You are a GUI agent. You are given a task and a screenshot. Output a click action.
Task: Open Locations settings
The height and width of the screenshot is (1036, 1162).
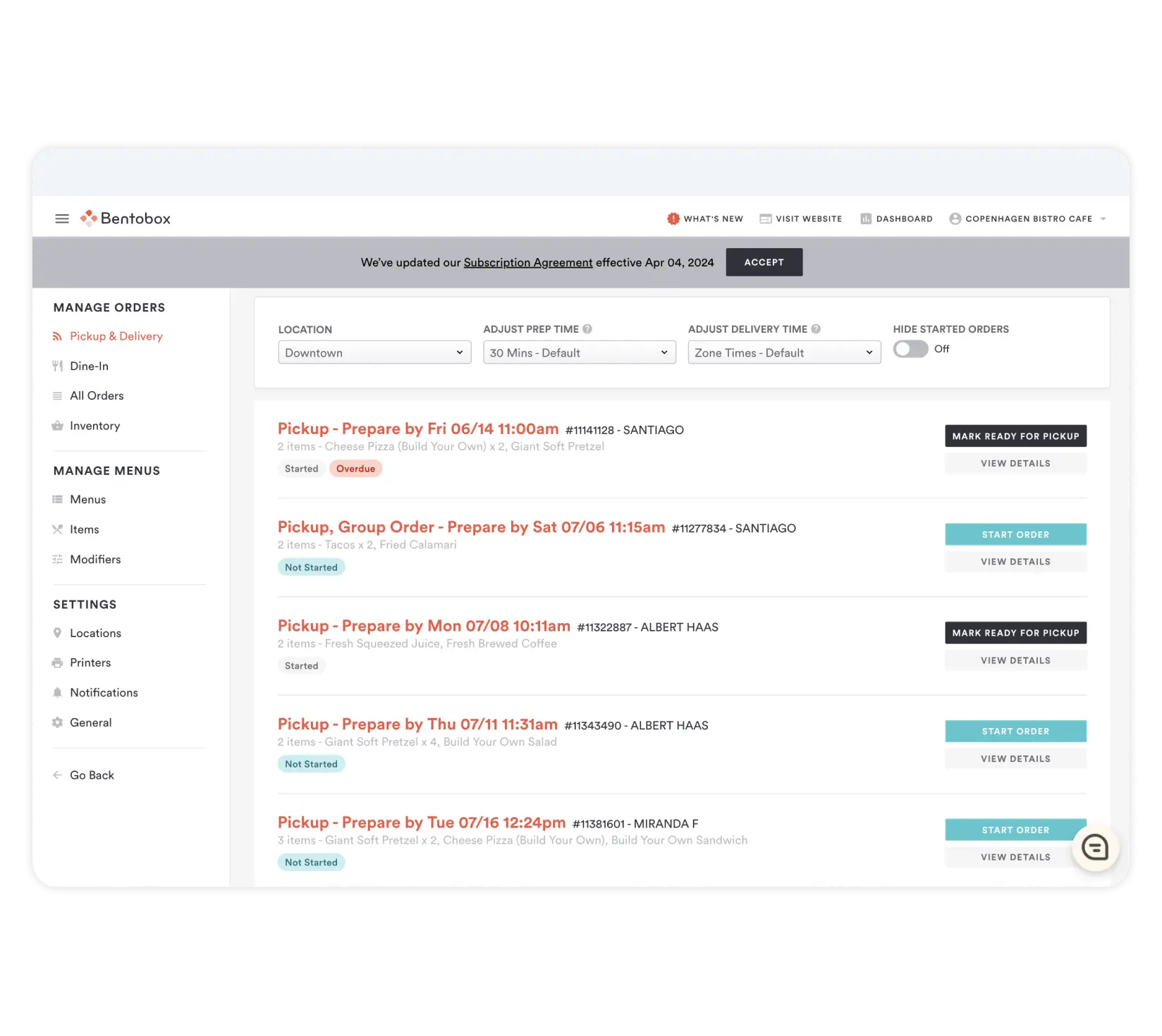(95, 633)
